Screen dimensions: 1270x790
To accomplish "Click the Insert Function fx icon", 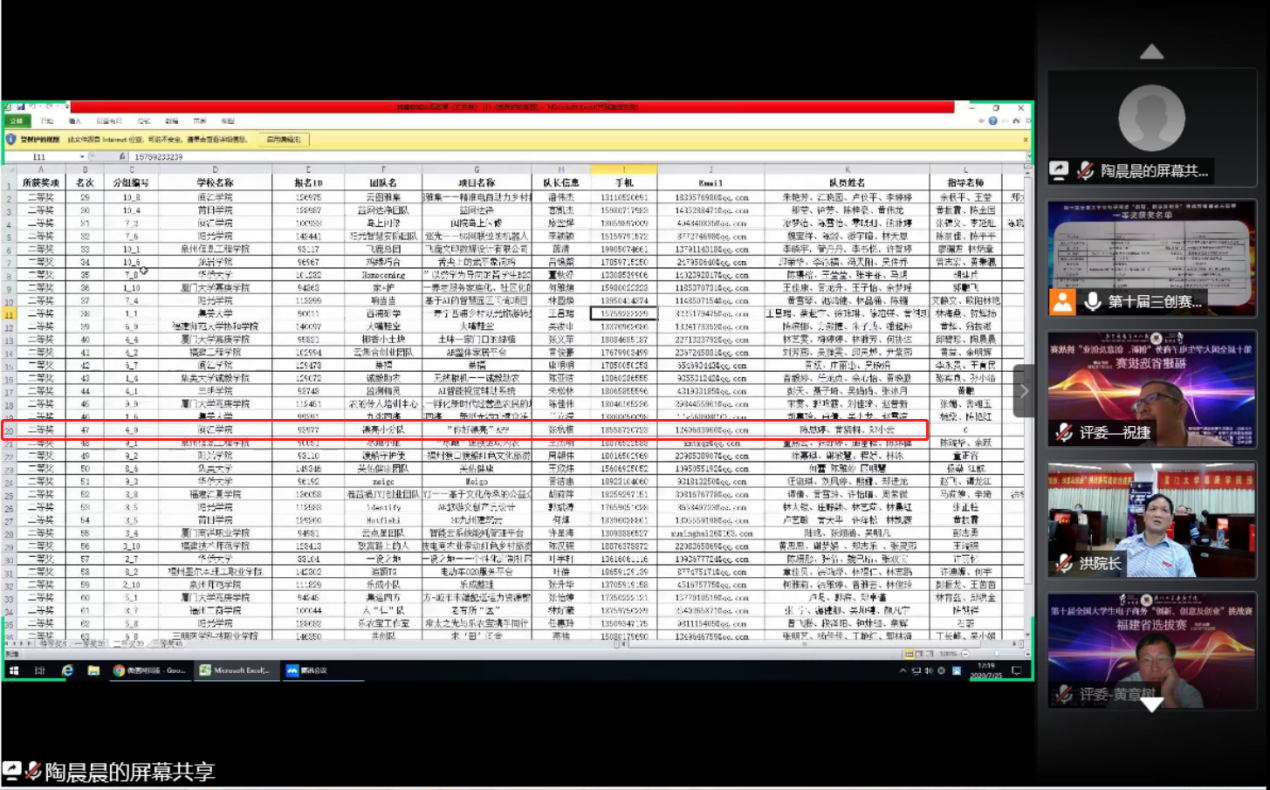I will click(121, 157).
